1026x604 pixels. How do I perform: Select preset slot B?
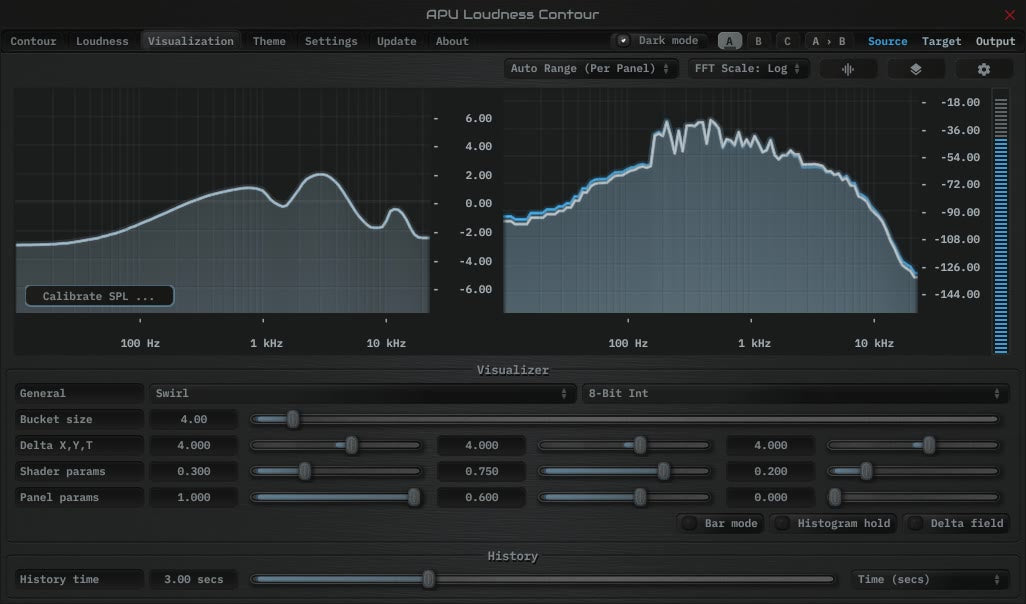pyautogui.click(x=758, y=41)
